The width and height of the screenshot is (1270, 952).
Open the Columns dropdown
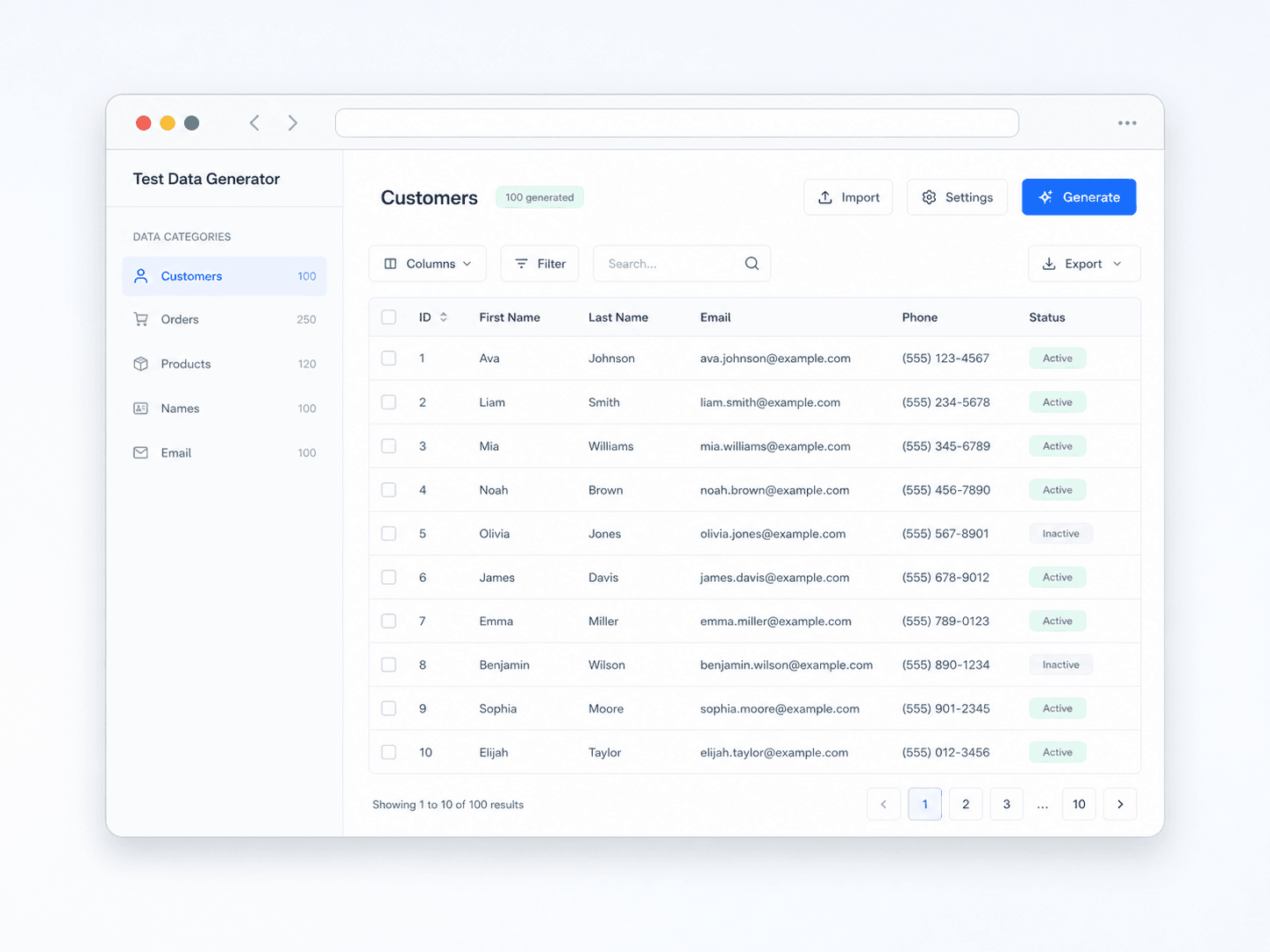[428, 263]
